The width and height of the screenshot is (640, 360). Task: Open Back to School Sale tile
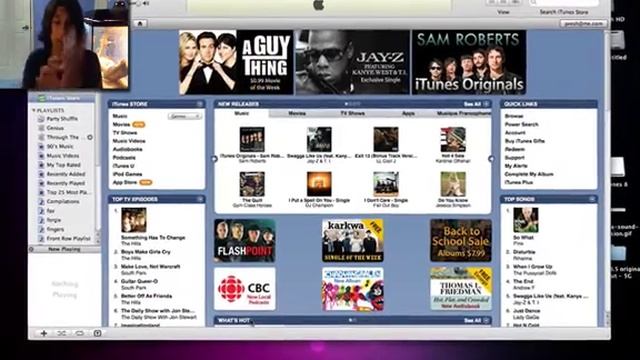pos(461,240)
